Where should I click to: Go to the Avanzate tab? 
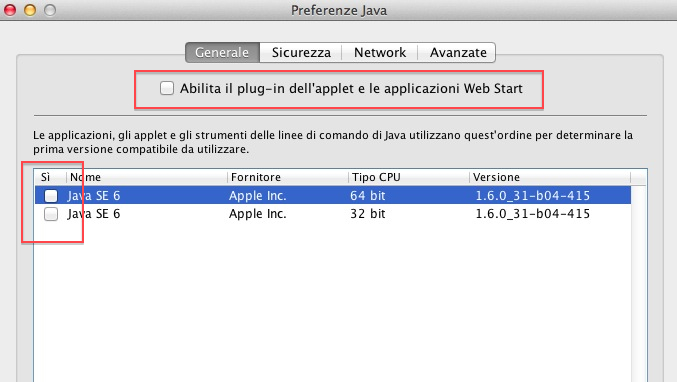458,52
